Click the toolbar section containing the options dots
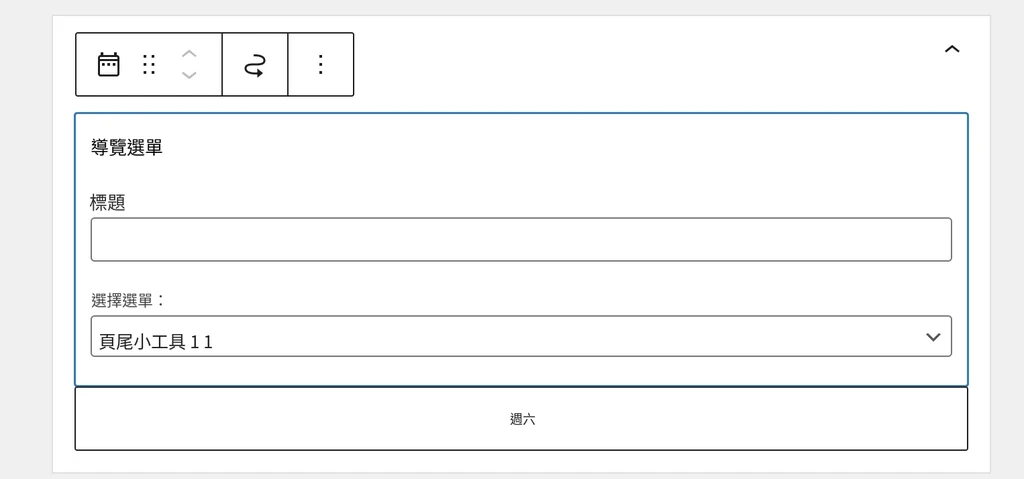The width and height of the screenshot is (1024, 479). [321, 65]
